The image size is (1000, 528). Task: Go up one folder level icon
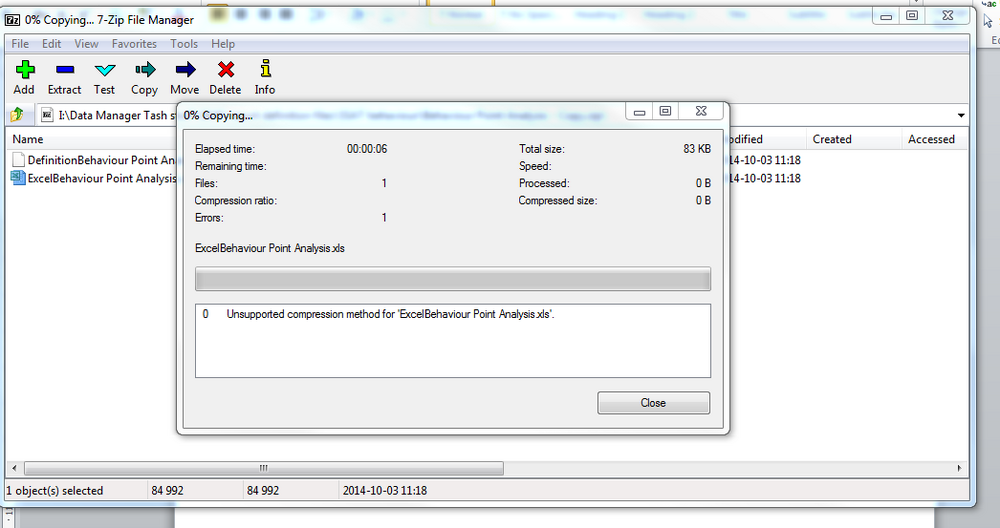pos(17,115)
